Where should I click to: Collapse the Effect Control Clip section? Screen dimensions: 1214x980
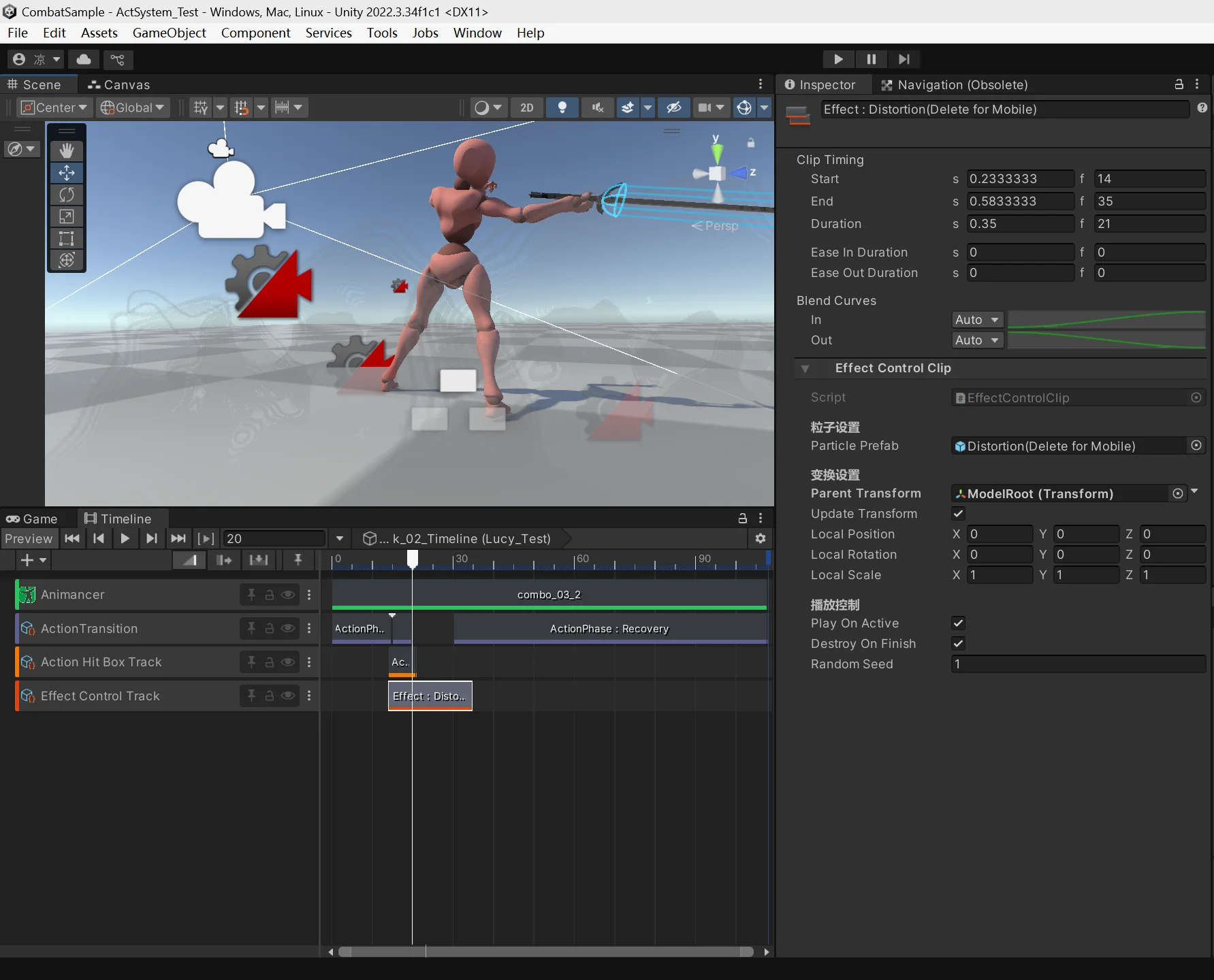pos(805,368)
